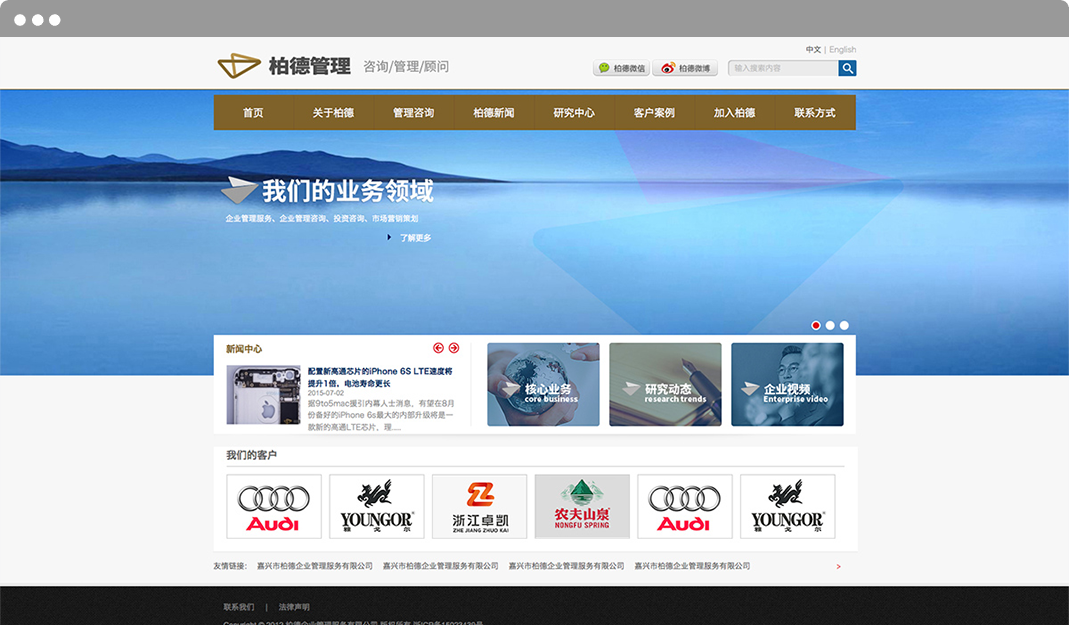1069x625 pixels.
Task: Click the 浙江卓凯 client logo
Action: point(480,506)
